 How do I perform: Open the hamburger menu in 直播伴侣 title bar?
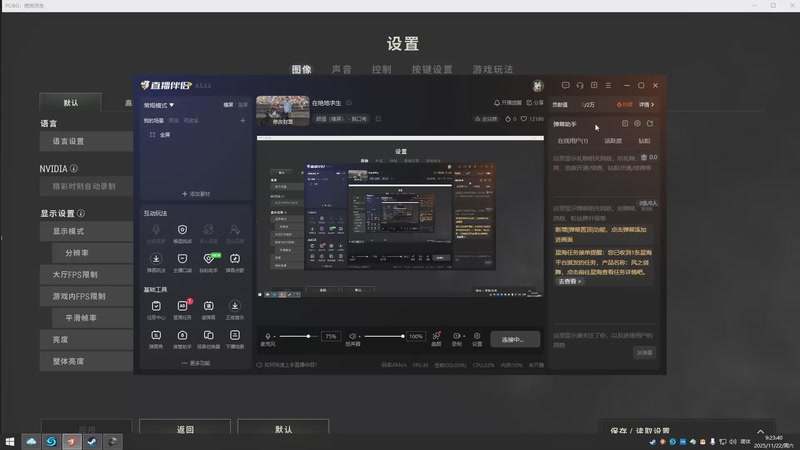tap(608, 85)
